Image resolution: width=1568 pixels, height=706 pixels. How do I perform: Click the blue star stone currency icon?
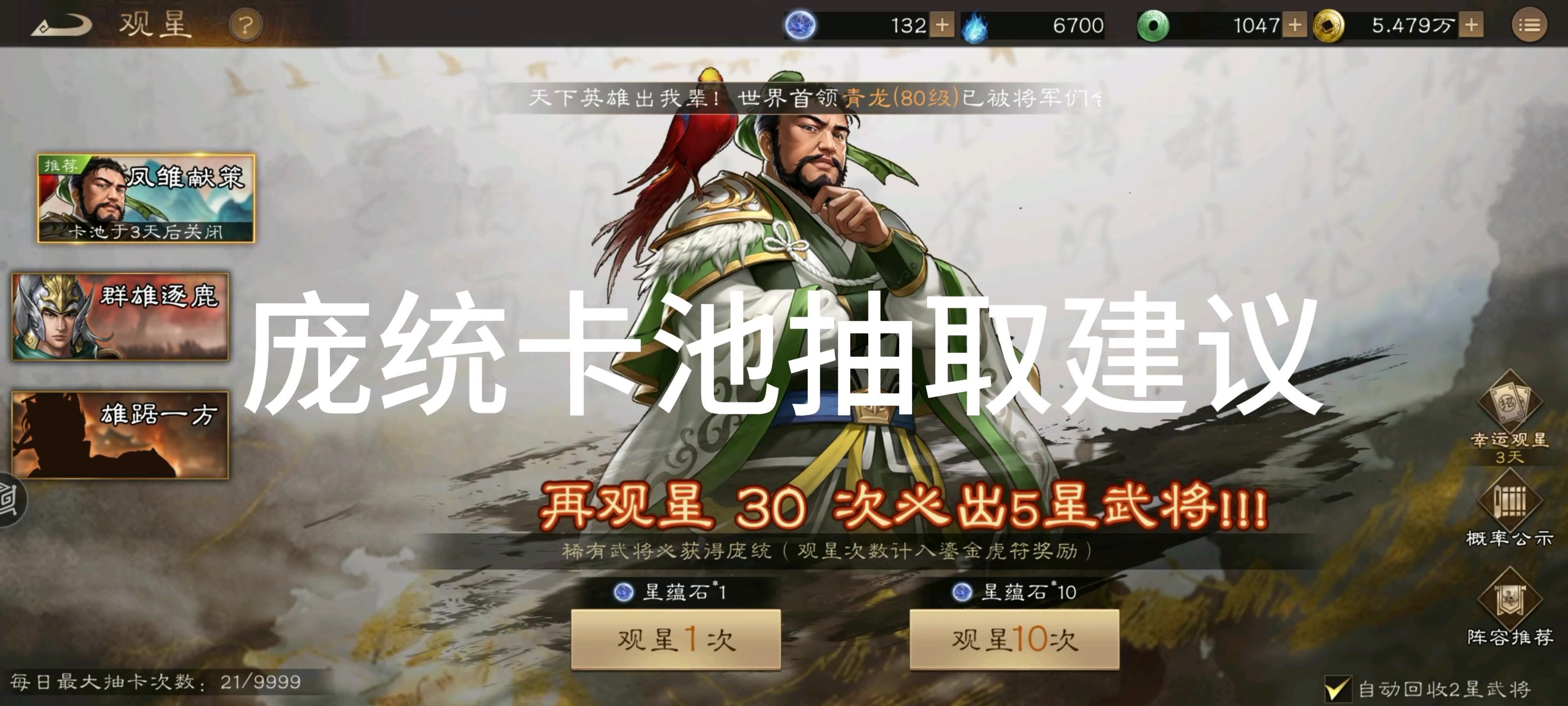800,25
